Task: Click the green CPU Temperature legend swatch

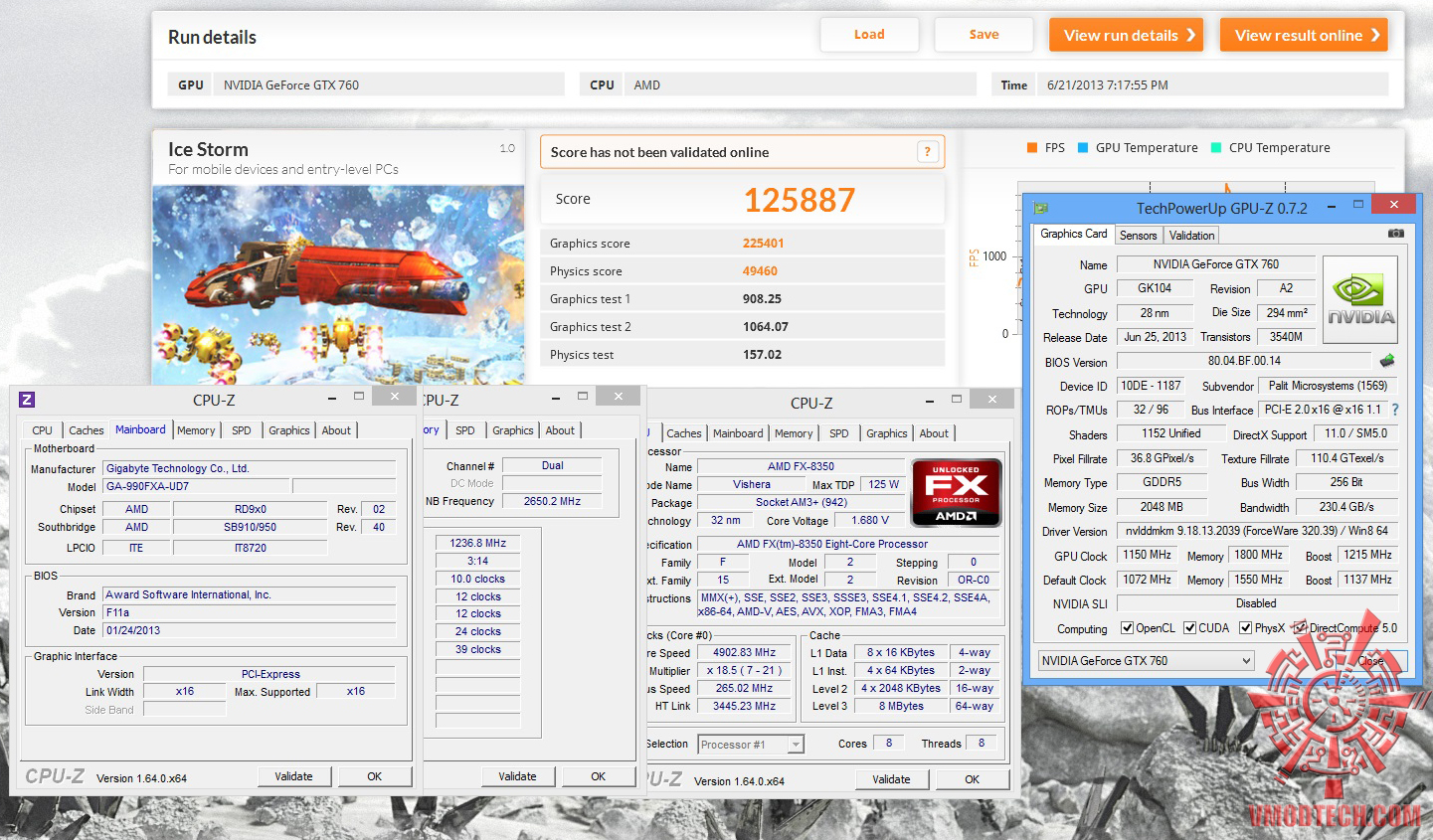Action: coord(1216,147)
